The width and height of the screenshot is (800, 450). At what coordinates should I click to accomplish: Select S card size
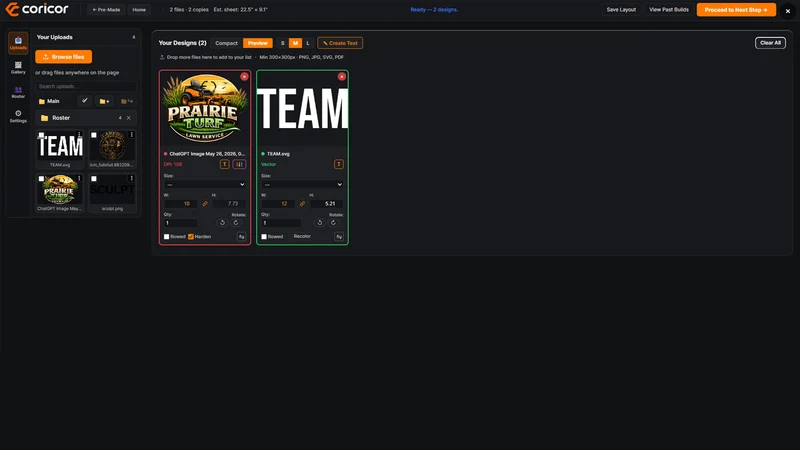click(x=283, y=43)
